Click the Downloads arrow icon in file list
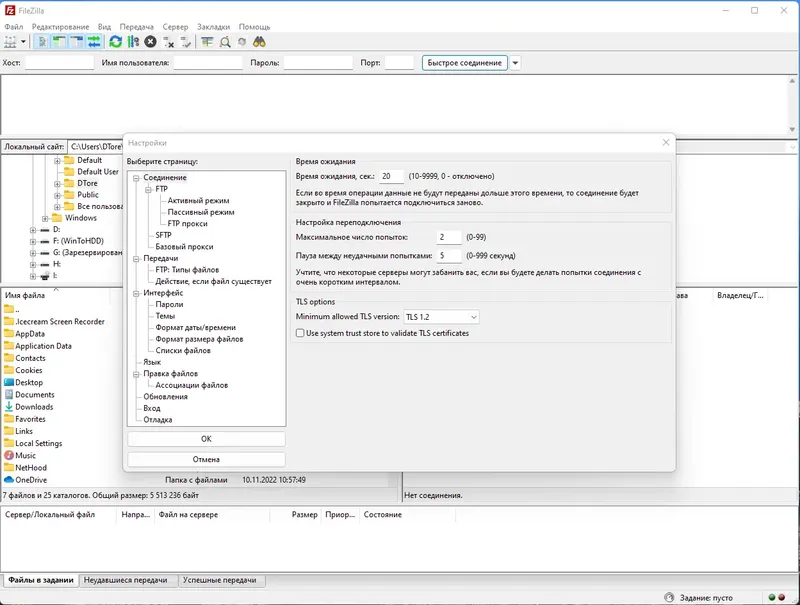The height and width of the screenshot is (605, 800). point(9,407)
